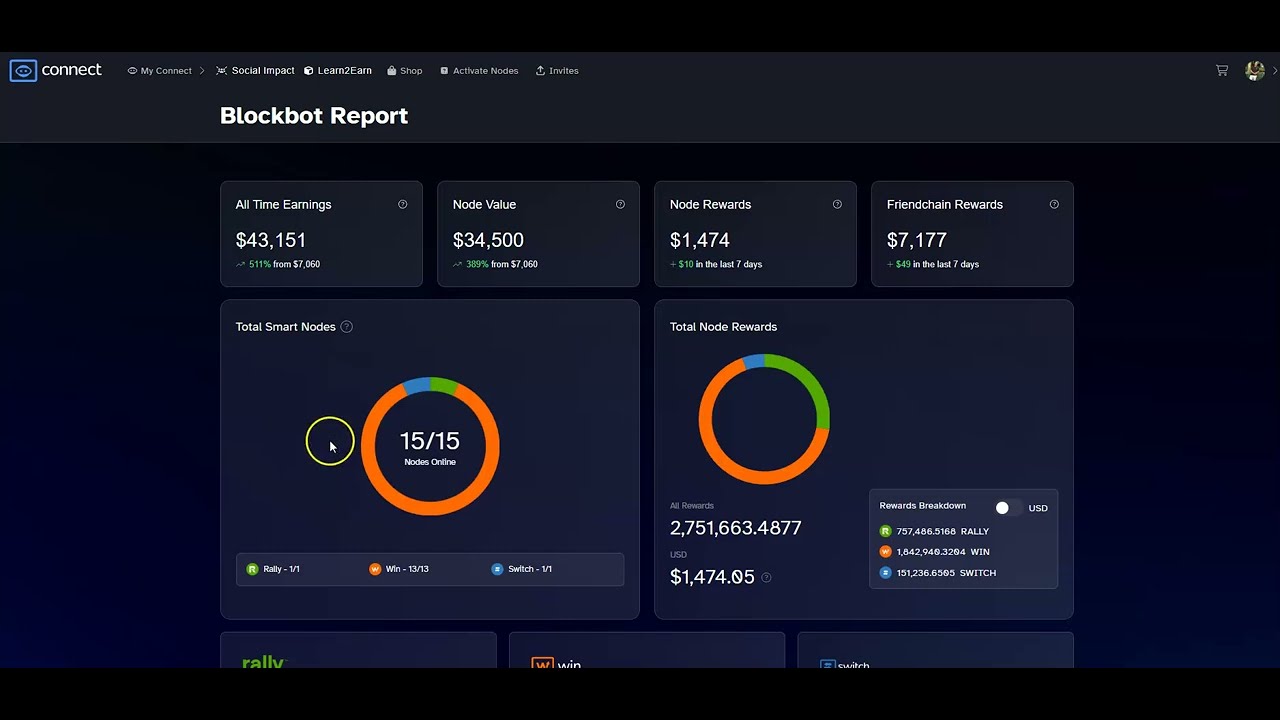Screen dimensions: 1280x720
Task: Click the Social Impact menu icon
Action: click(222, 71)
